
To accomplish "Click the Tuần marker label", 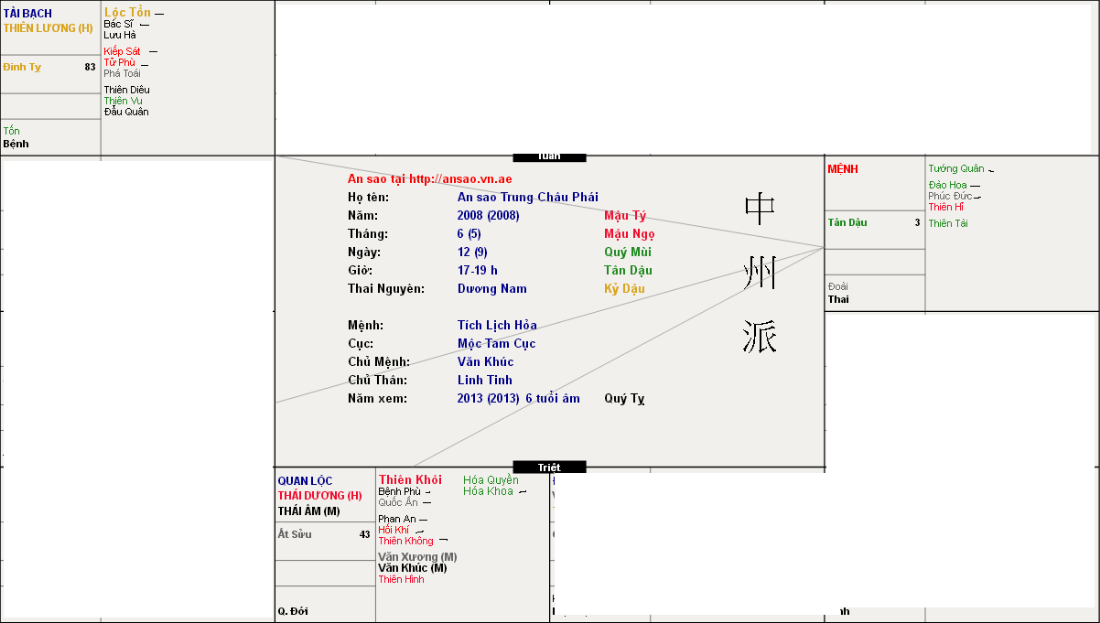I will click(x=549, y=157).
